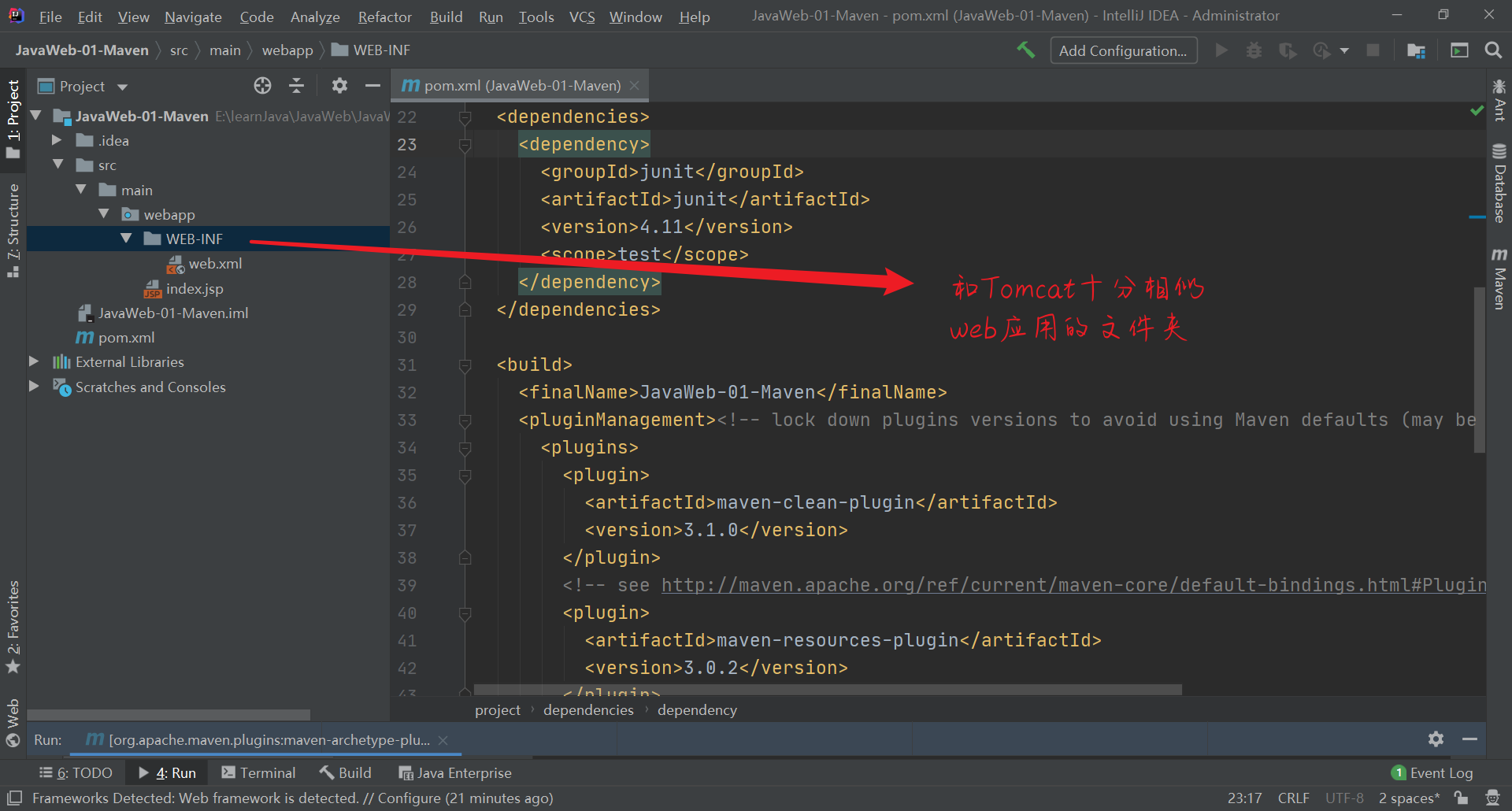The image size is (1512, 811).
Task: Hide the Project panel with minus icon
Action: (x=372, y=85)
